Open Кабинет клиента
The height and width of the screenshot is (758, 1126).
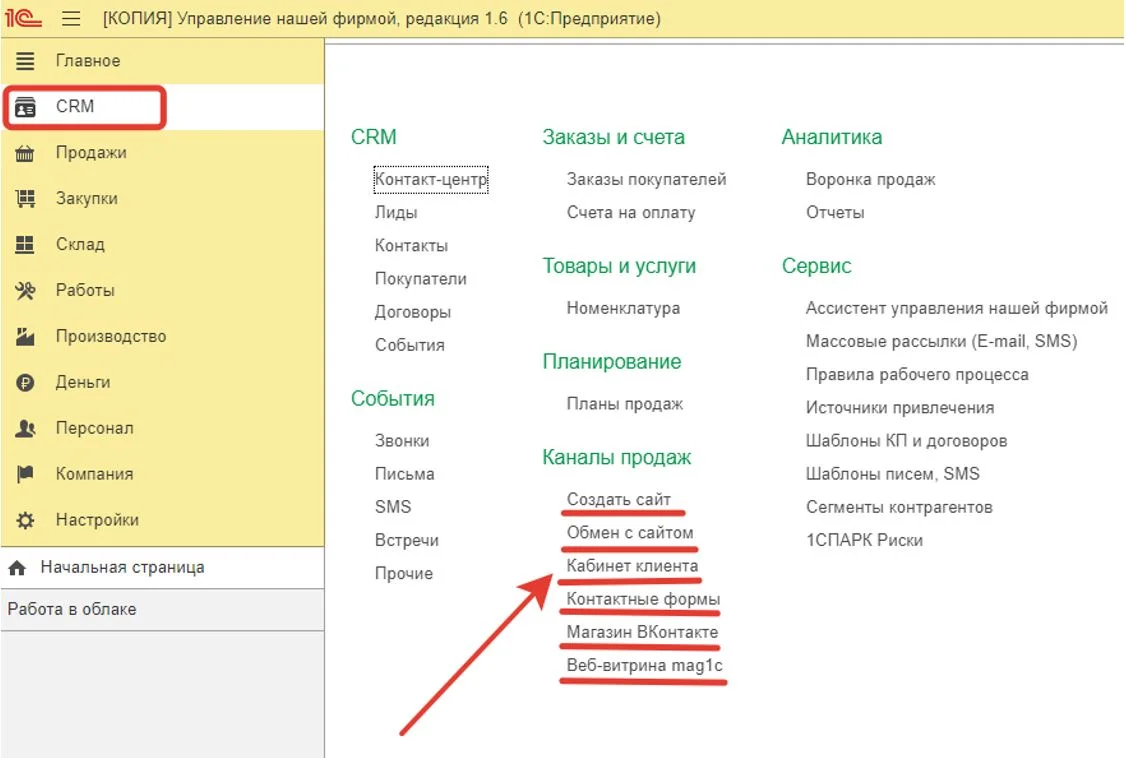(x=632, y=566)
